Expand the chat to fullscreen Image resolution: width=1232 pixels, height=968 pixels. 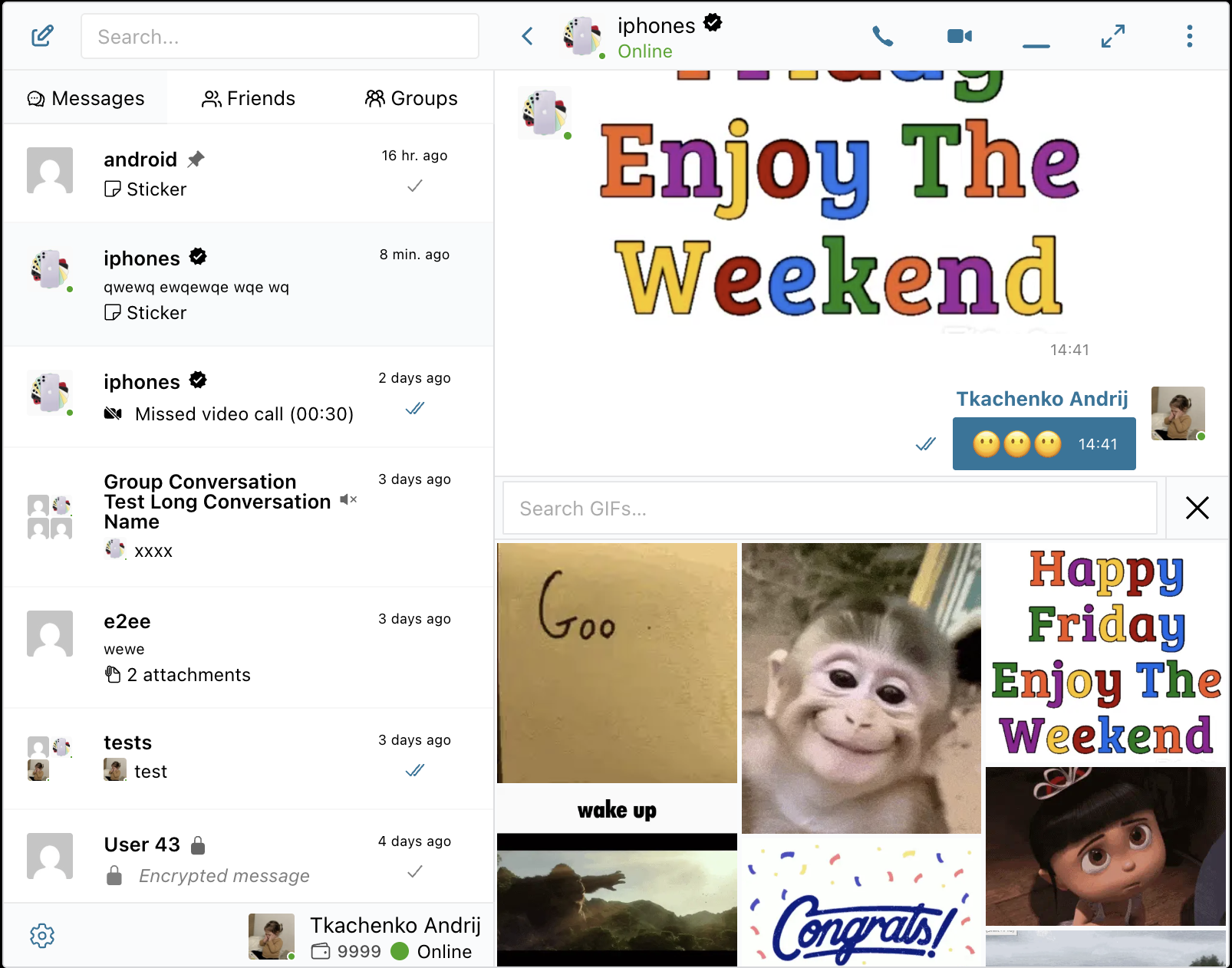[x=1112, y=36]
